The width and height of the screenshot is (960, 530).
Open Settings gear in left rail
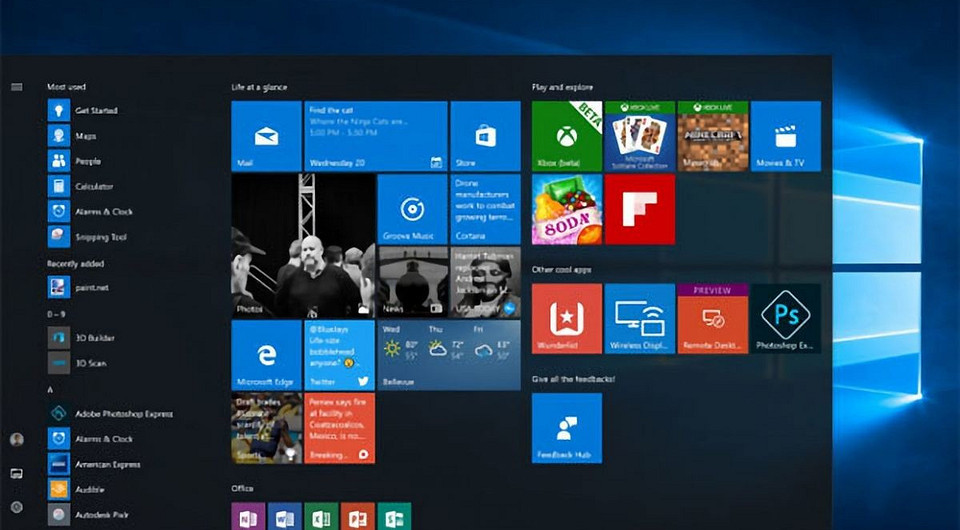pos(17,507)
